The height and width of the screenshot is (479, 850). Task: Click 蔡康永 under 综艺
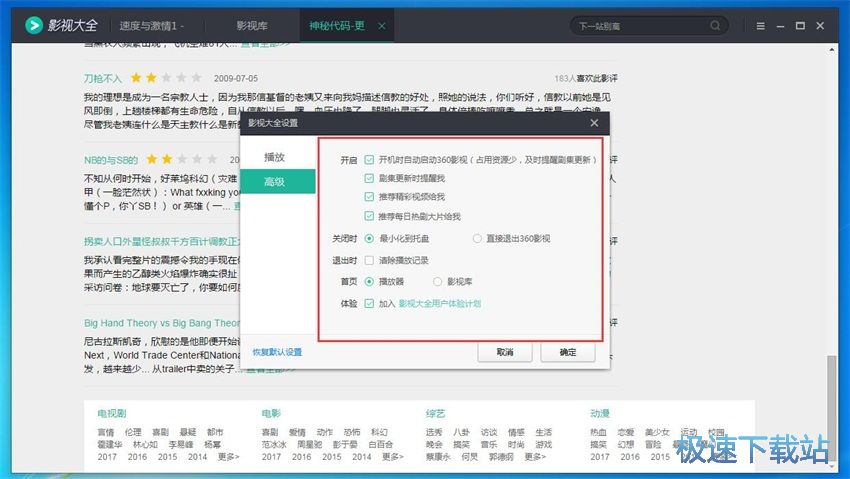coord(439,457)
